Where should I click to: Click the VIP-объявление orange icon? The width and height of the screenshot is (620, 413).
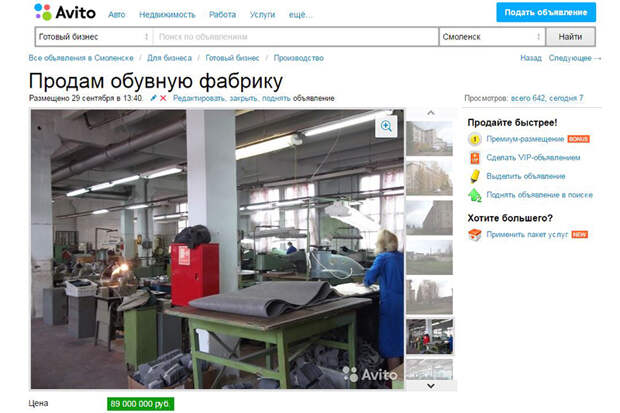pos(475,158)
